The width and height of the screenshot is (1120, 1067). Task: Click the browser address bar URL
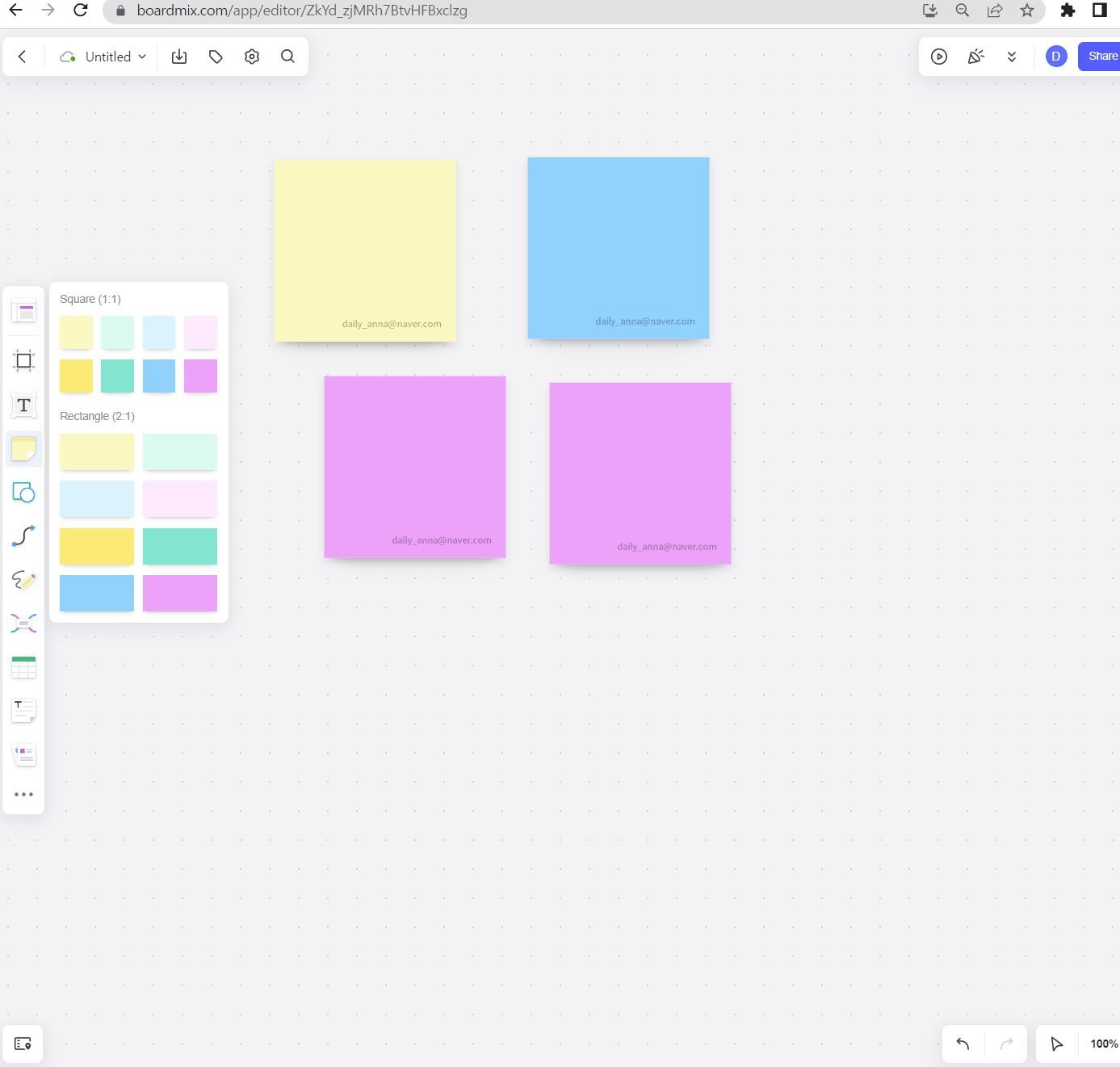click(x=302, y=11)
